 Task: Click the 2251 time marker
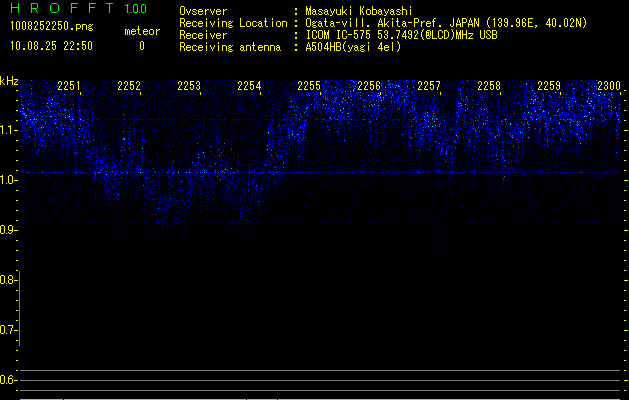[x=69, y=86]
